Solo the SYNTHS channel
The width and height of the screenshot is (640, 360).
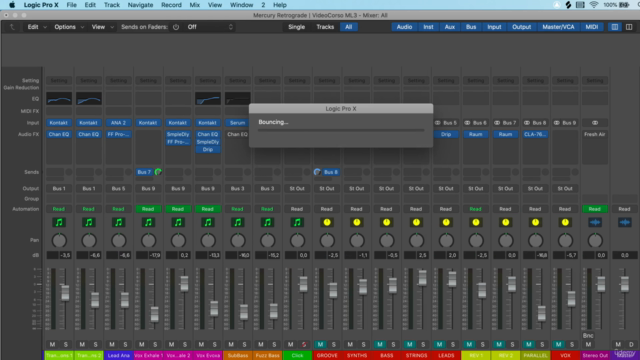pyautogui.click(x=363, y=344)
